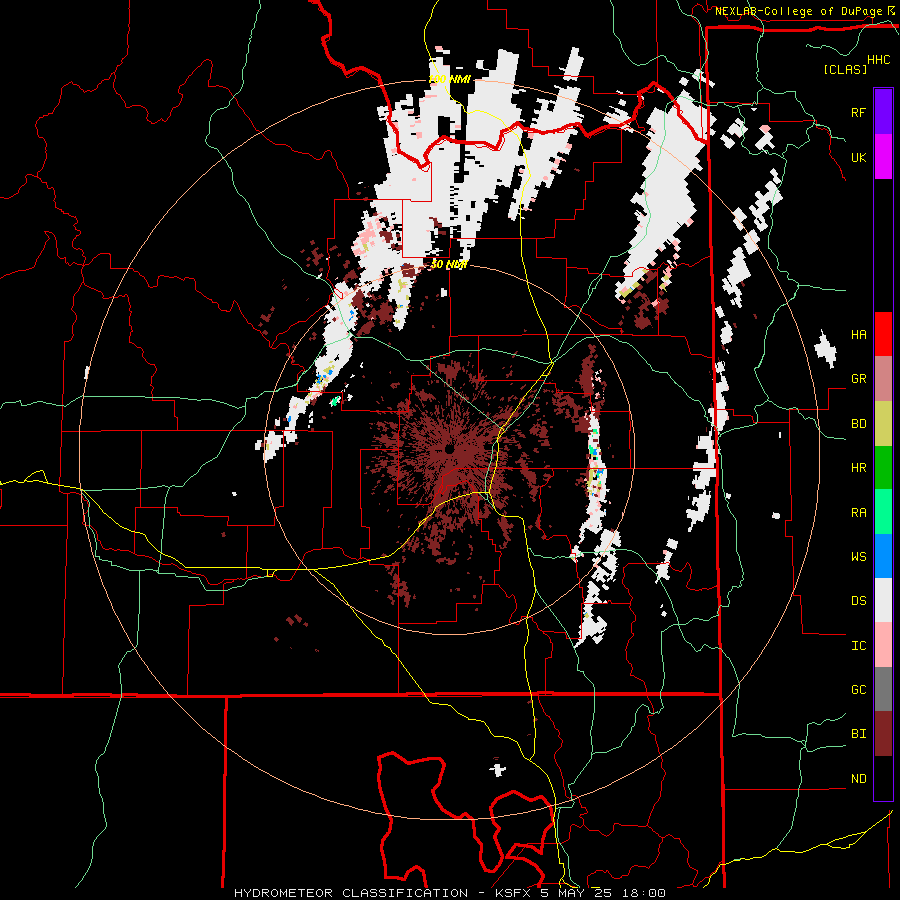Click the UK legend label

tap(858, 157)
